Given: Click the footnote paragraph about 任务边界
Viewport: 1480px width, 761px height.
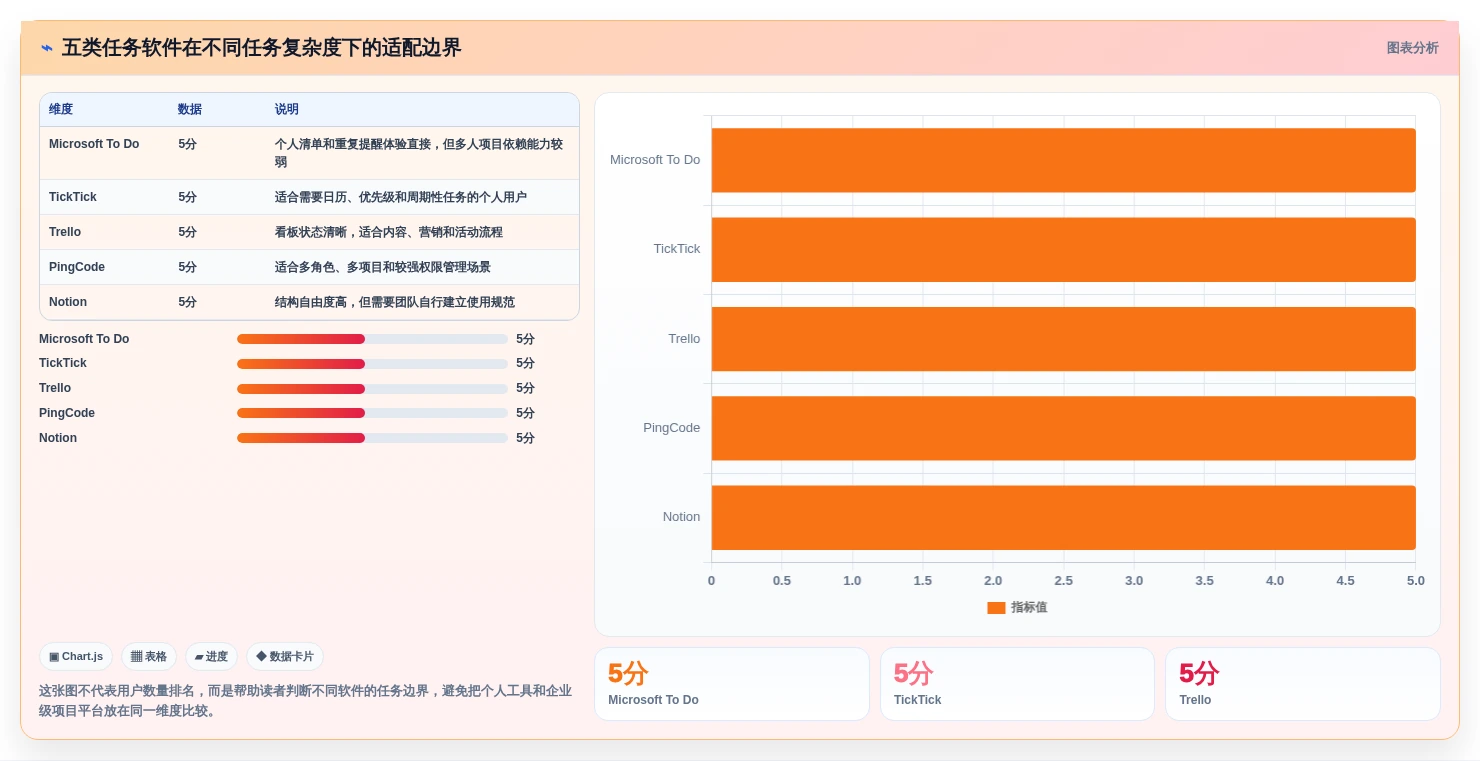Looking at the screenshot, I should click(305, 701).
